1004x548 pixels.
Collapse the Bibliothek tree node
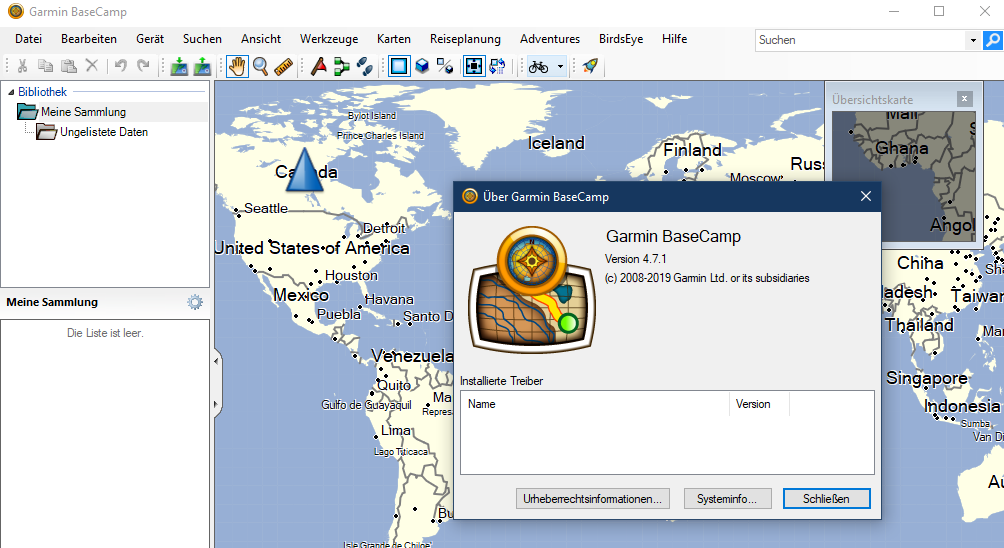point(11,92)
